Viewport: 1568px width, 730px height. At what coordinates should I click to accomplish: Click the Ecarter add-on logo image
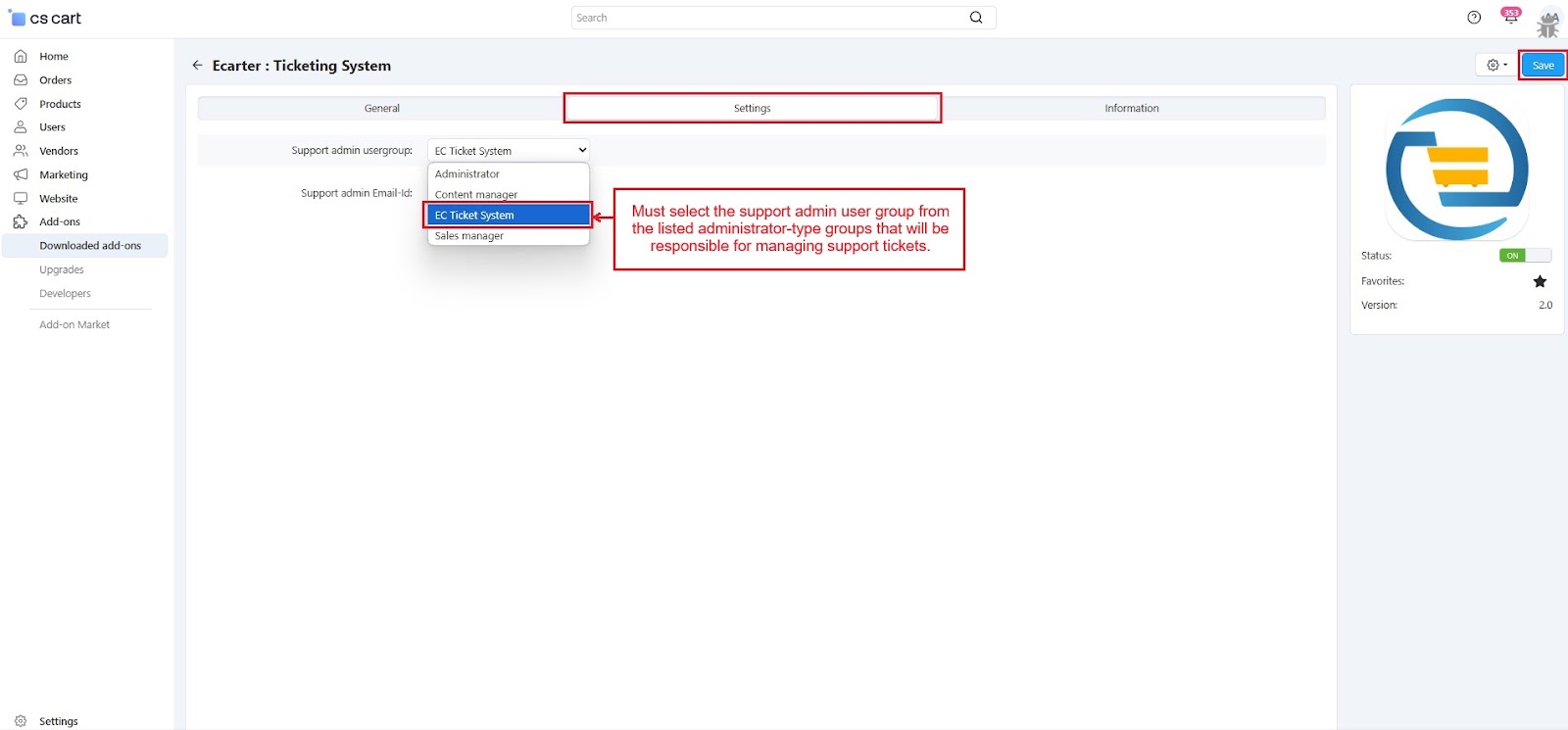coord(1457,170)
